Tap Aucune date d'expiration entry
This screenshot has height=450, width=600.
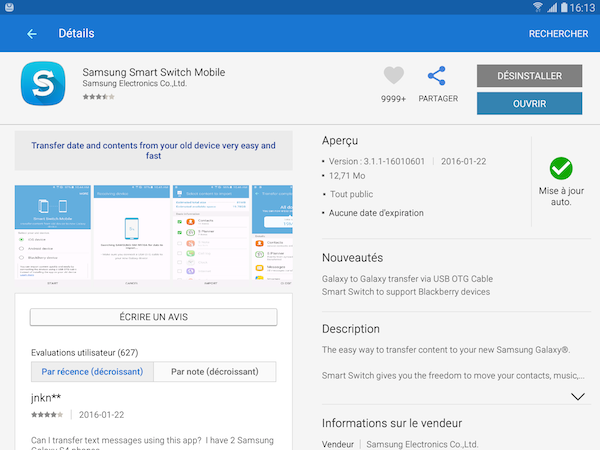click(x=376, y=213)
